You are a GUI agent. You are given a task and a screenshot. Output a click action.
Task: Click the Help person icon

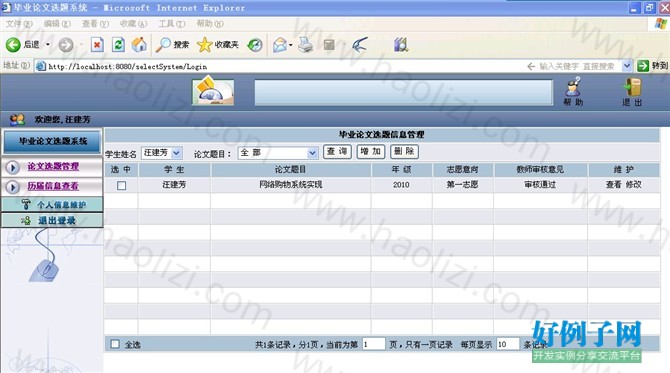click(573, 87)
